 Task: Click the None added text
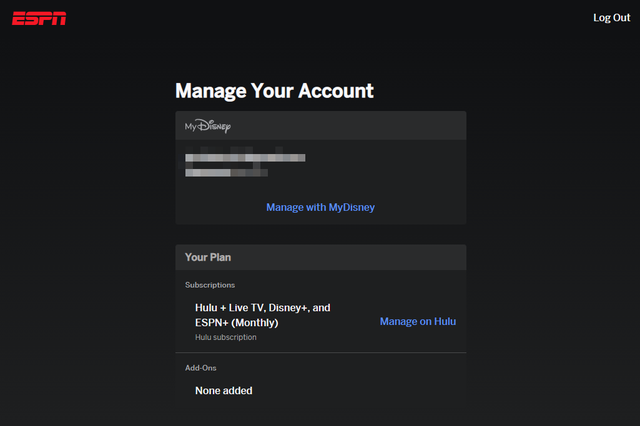223,390
